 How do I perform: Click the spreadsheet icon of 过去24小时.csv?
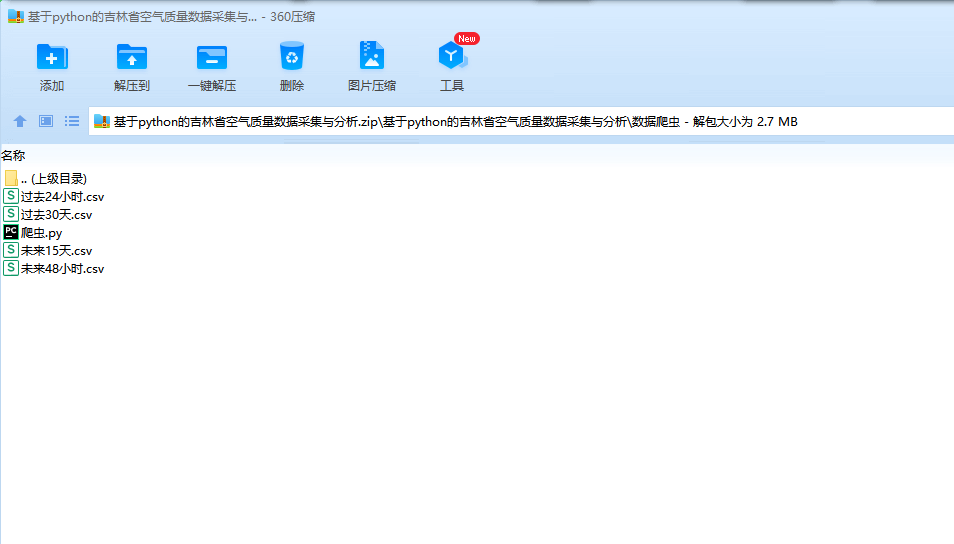(10, 196)
